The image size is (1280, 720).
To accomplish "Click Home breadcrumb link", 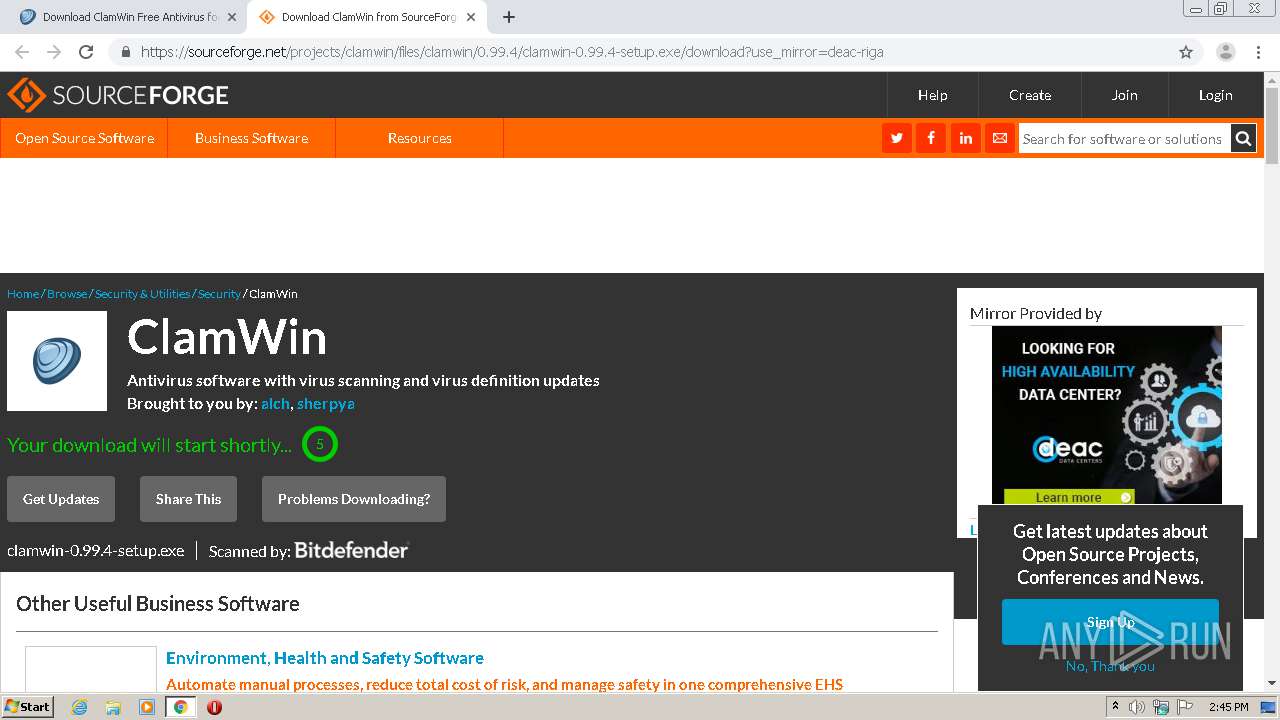I will (x=23, y=294).
